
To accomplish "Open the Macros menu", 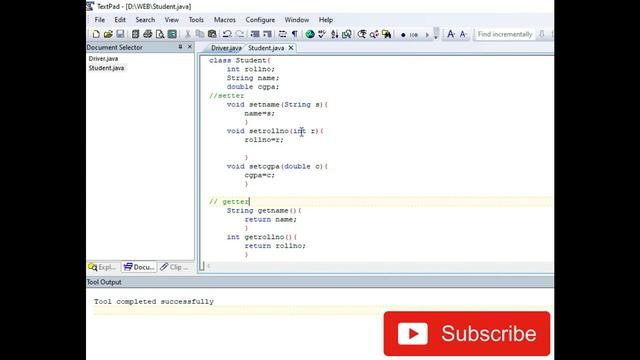I will click(224, 20).
